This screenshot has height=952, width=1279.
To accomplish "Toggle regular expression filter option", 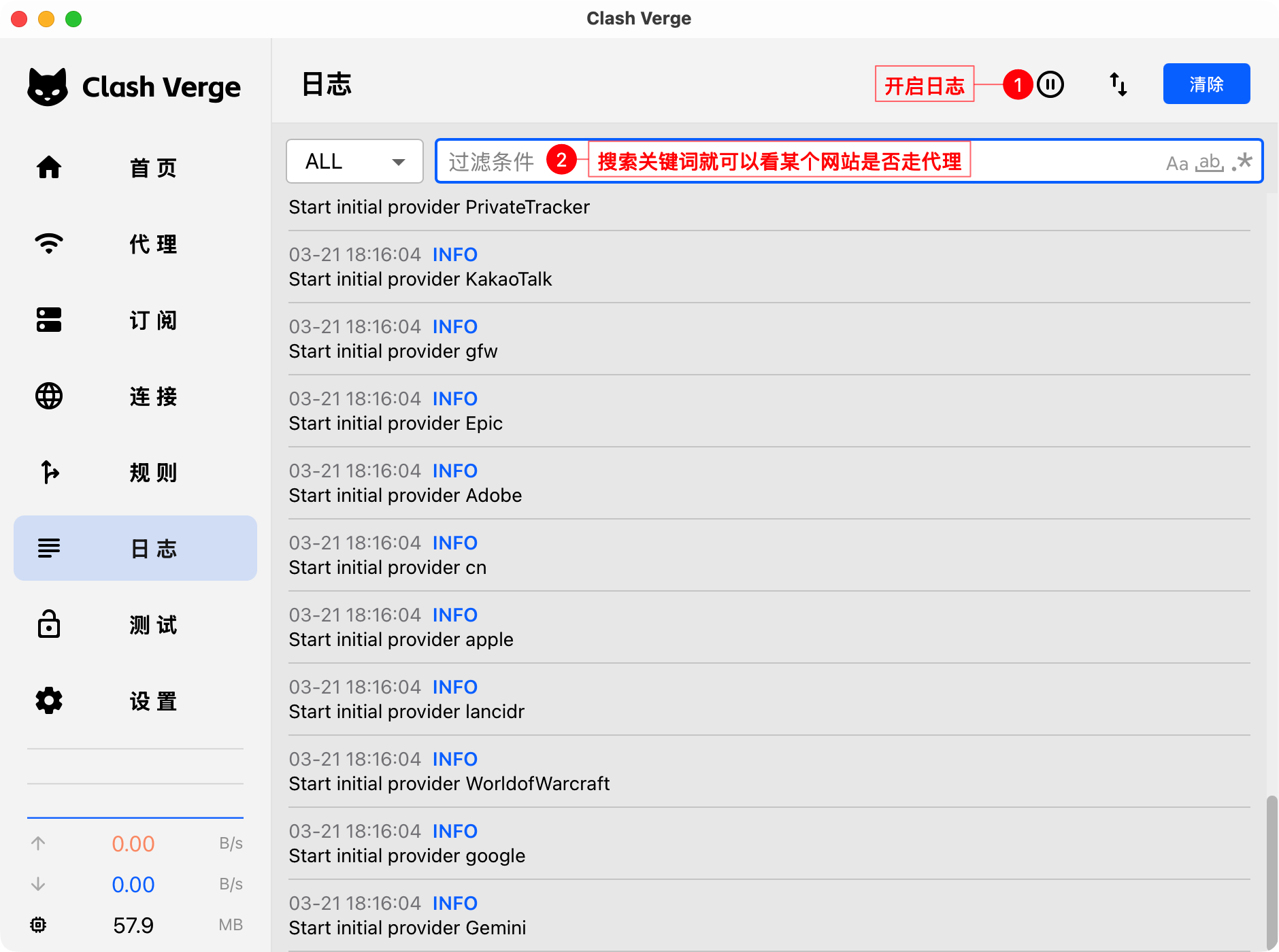I will [x=1242, y=162].
